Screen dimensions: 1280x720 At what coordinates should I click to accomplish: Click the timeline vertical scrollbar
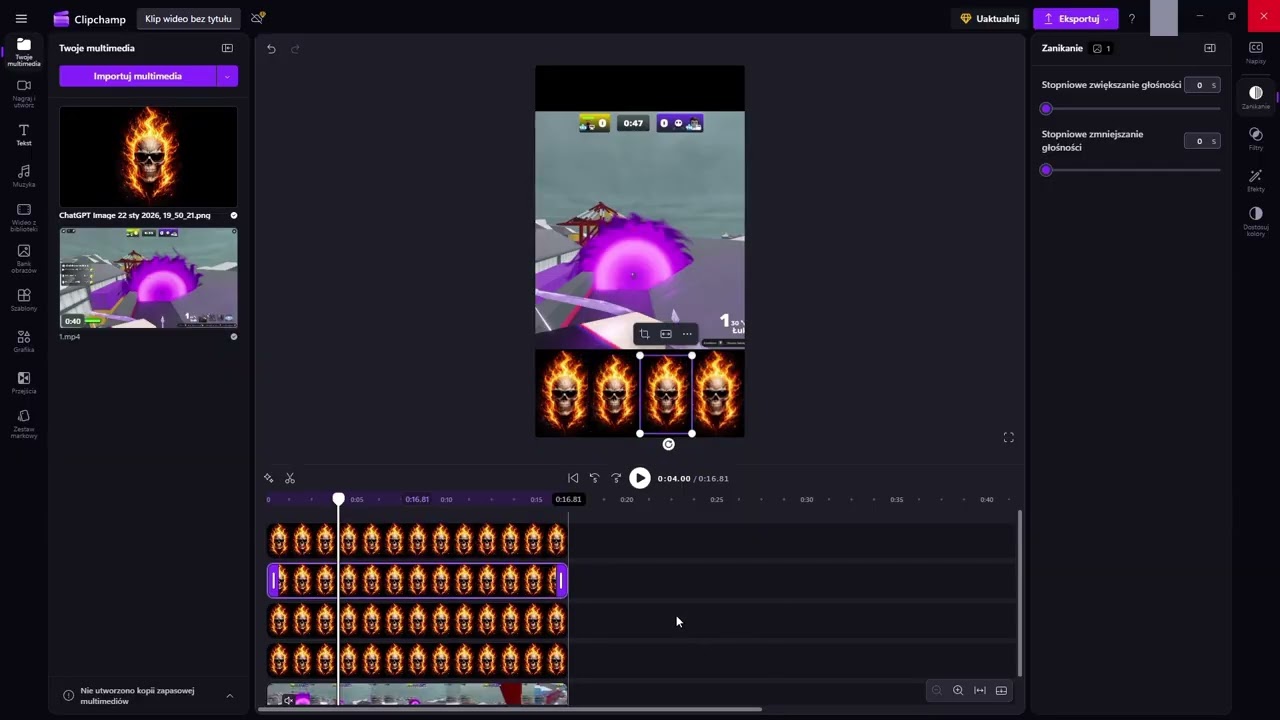(x=1020, y=593)
